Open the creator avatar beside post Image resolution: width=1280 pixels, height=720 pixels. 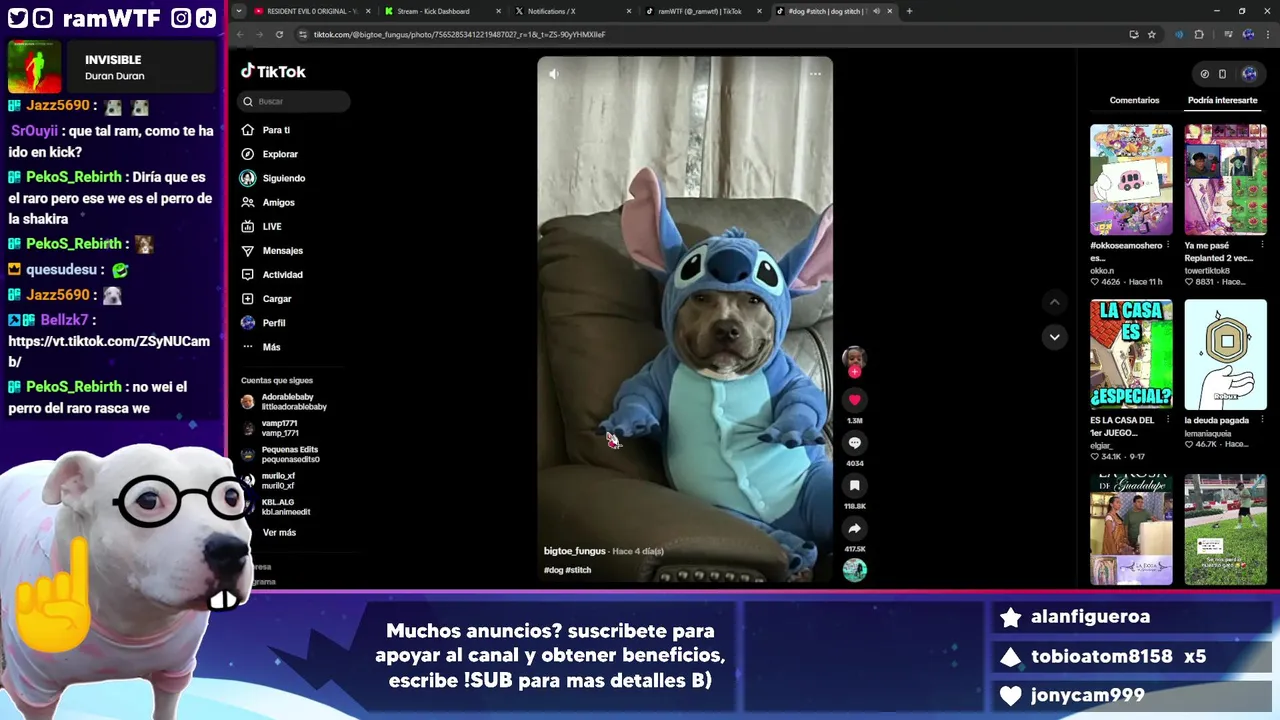pos(854,357)
